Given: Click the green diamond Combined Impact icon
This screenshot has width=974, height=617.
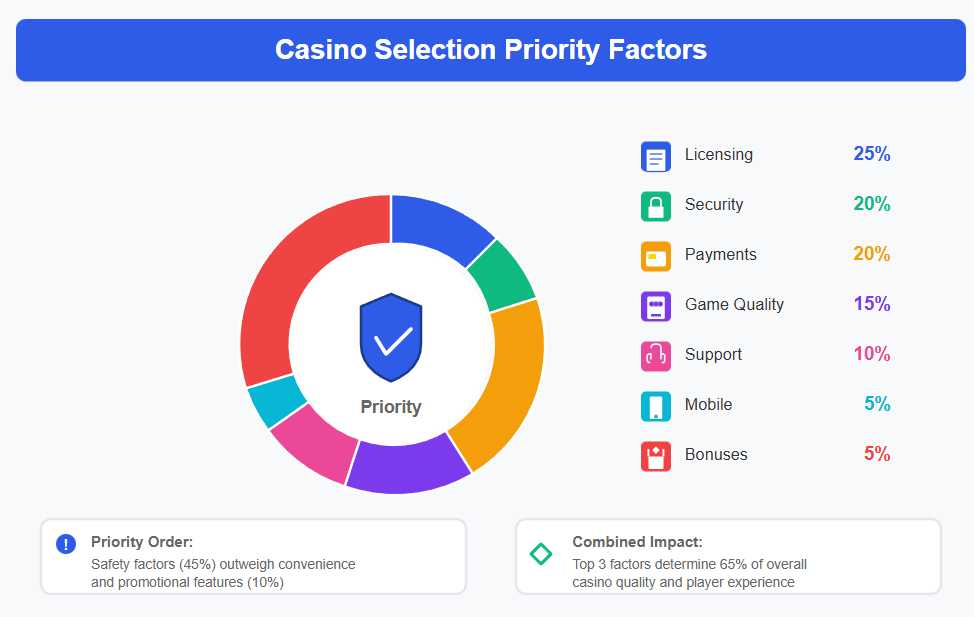Looking at the screenshot, I should coord(541,553).
